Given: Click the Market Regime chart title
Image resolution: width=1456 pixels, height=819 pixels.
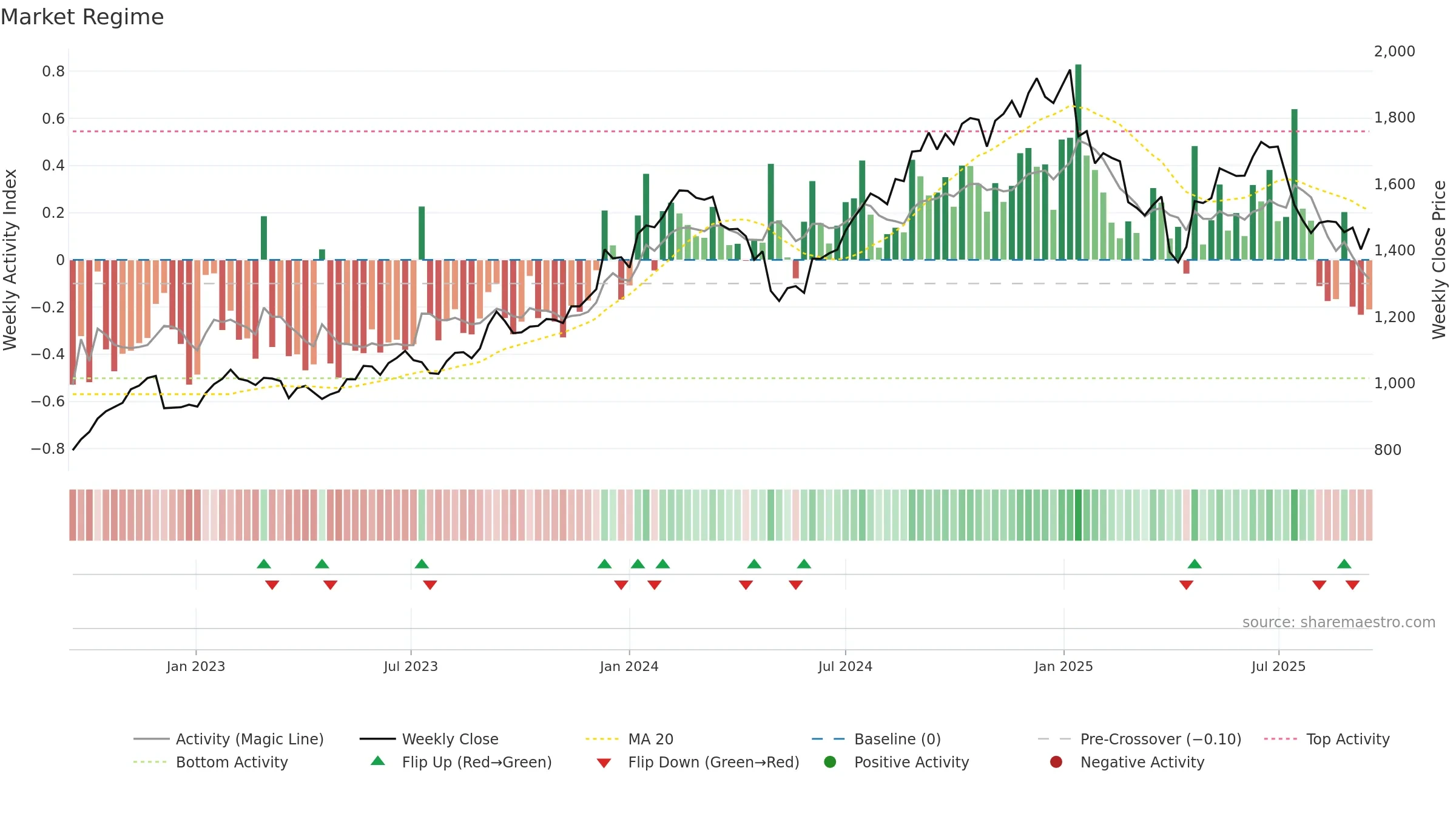Looking at the screenshot, I should 82,17.
